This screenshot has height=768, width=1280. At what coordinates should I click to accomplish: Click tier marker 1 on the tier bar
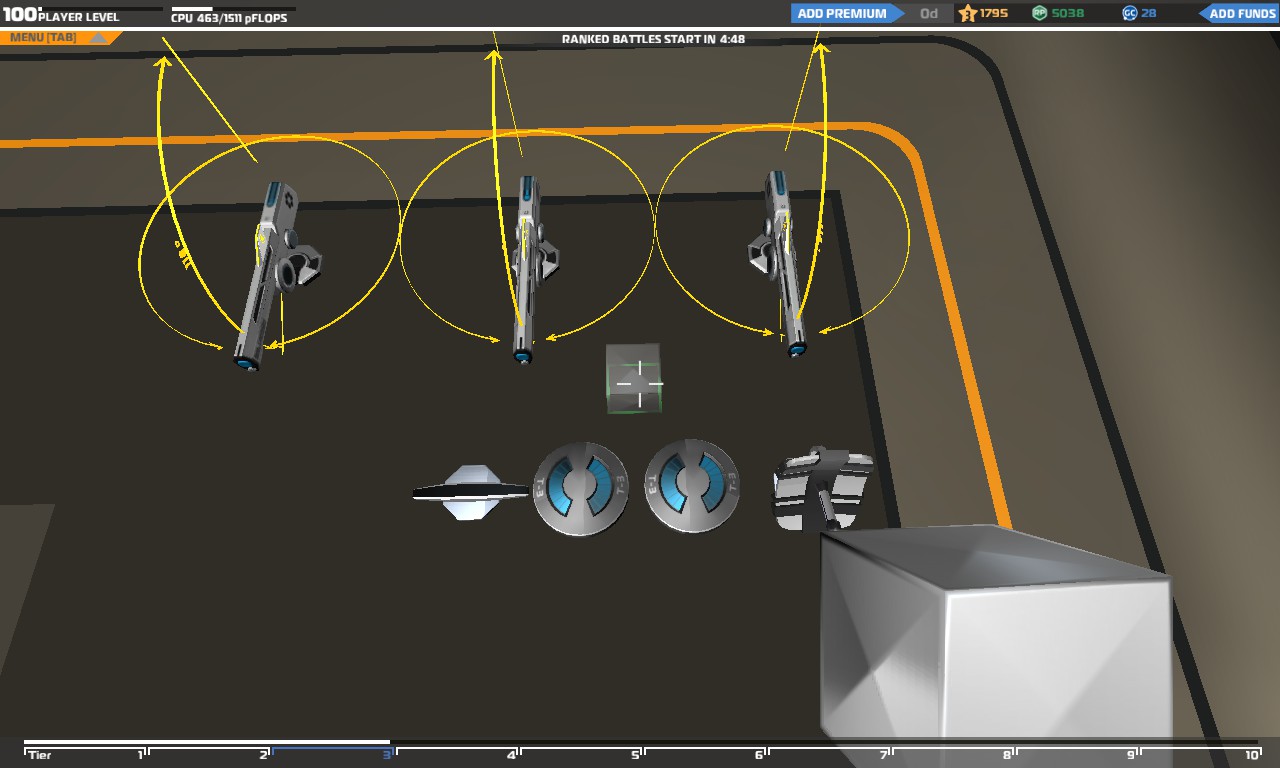(x=141, y=755)
